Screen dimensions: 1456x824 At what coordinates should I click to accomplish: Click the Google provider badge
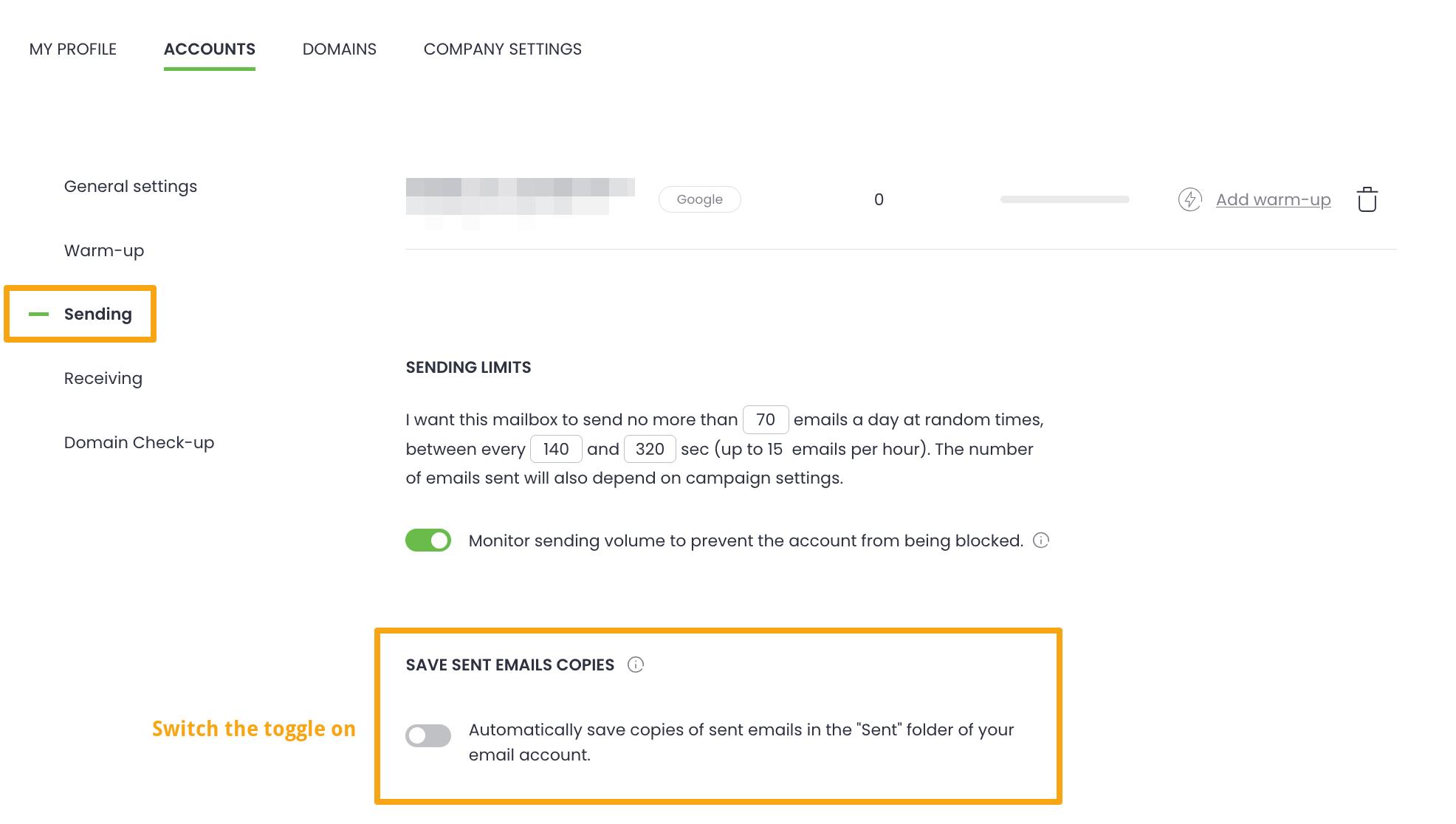coord(699,199)
